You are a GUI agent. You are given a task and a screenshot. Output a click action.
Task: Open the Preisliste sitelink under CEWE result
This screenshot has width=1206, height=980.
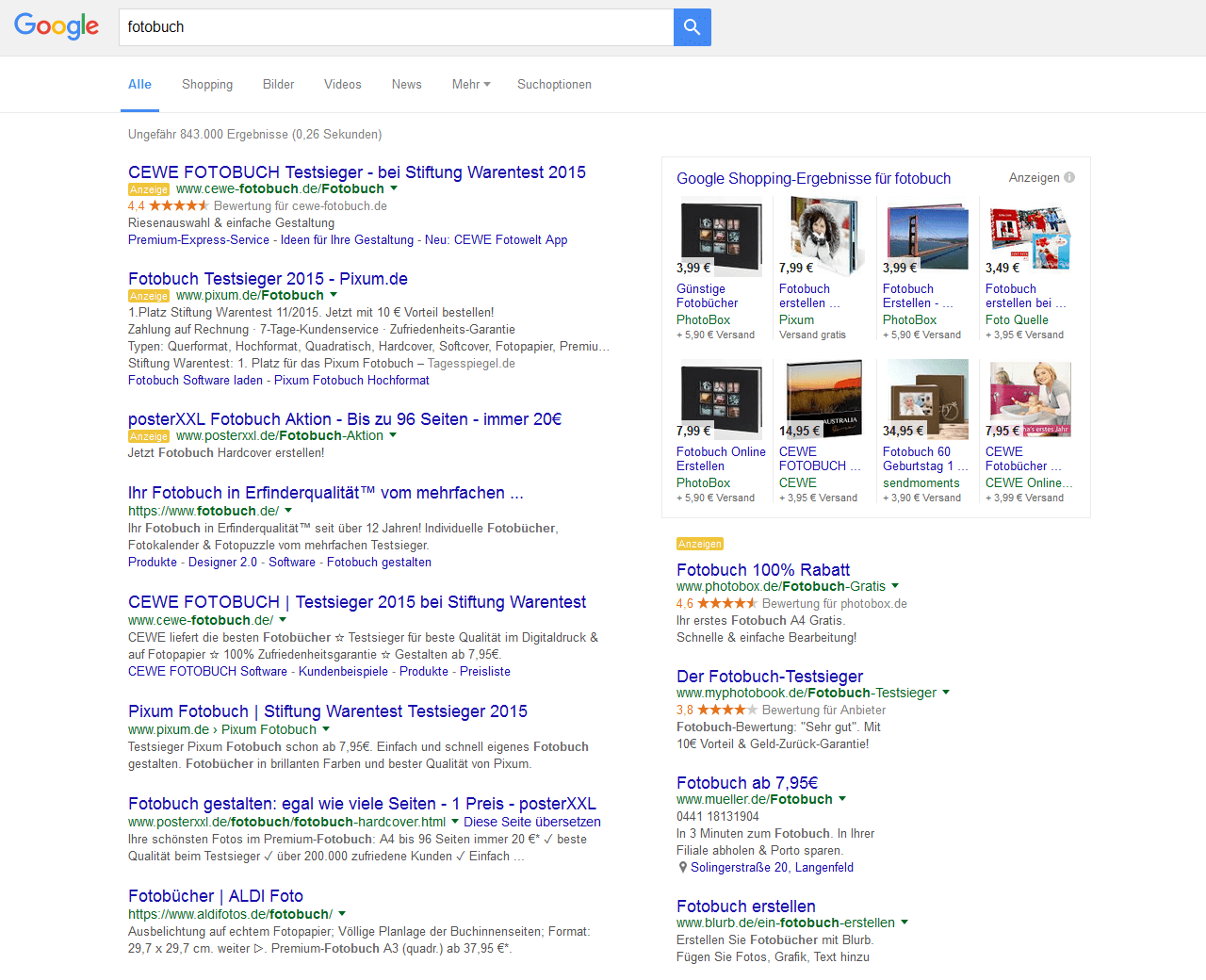[484, 672]
